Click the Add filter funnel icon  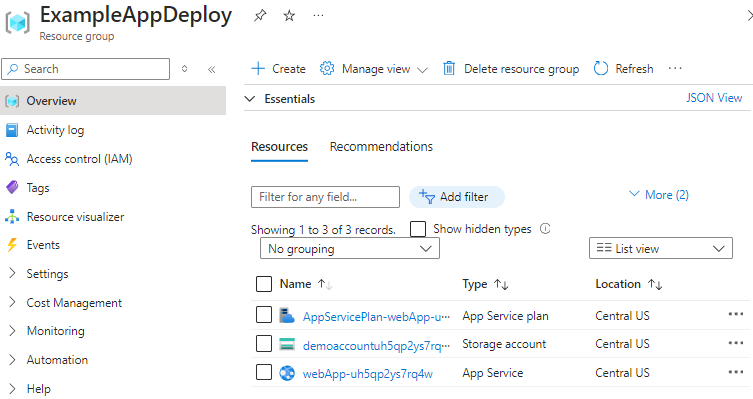point(426,196)
